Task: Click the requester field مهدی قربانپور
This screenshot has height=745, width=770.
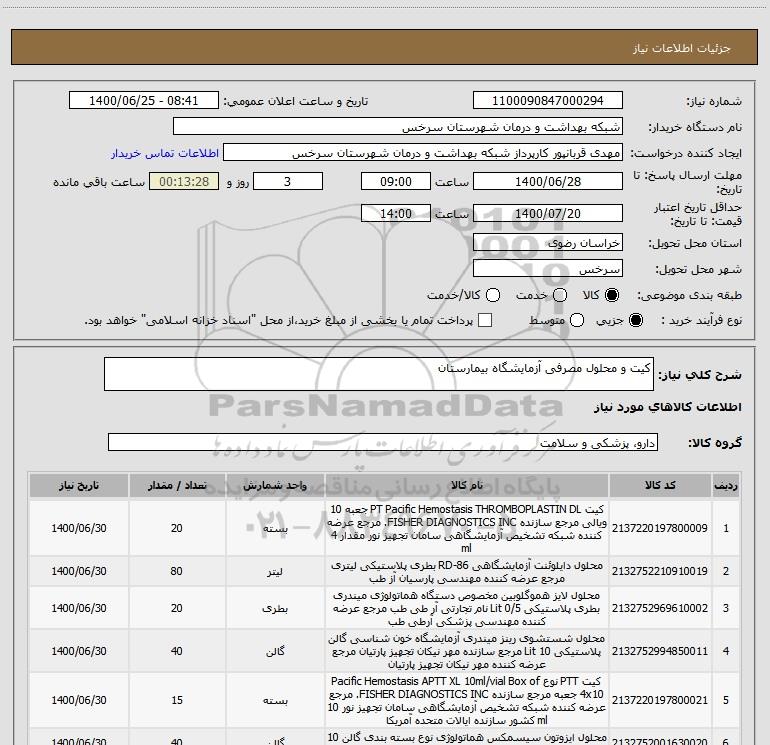Action: tap(423, 153)
